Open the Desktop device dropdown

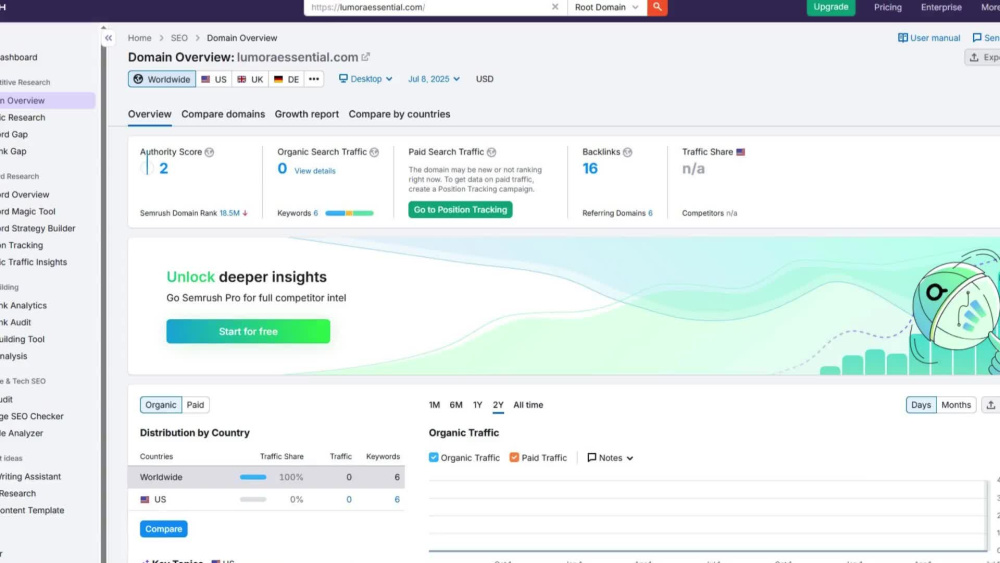(365, 79)
